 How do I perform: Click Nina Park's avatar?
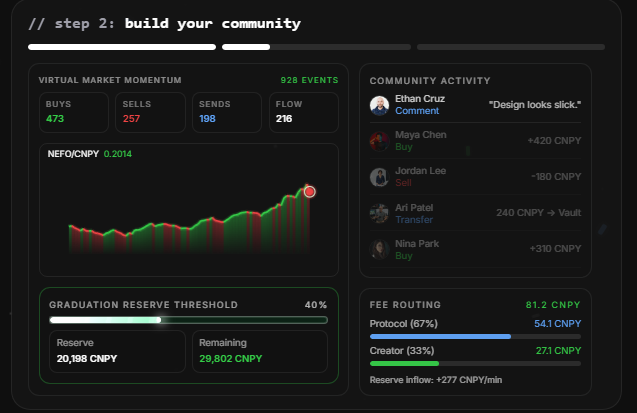pos(379,249)
